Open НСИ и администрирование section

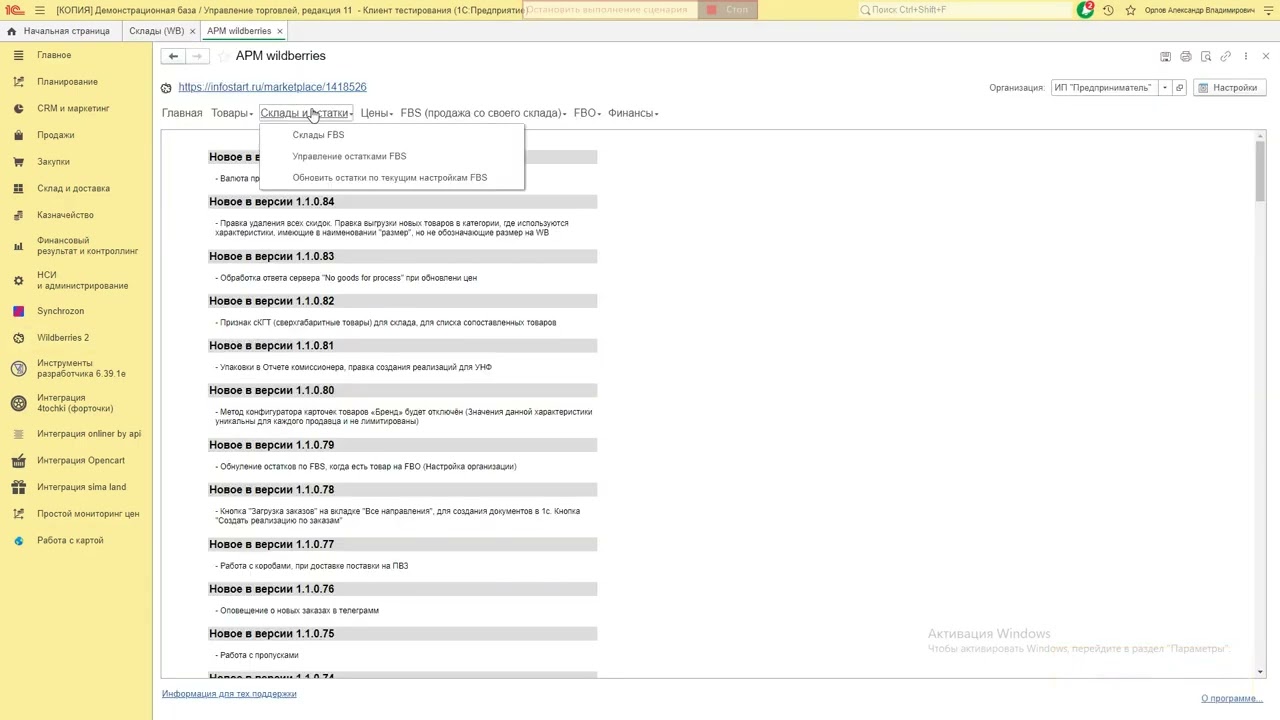point(82,280)
